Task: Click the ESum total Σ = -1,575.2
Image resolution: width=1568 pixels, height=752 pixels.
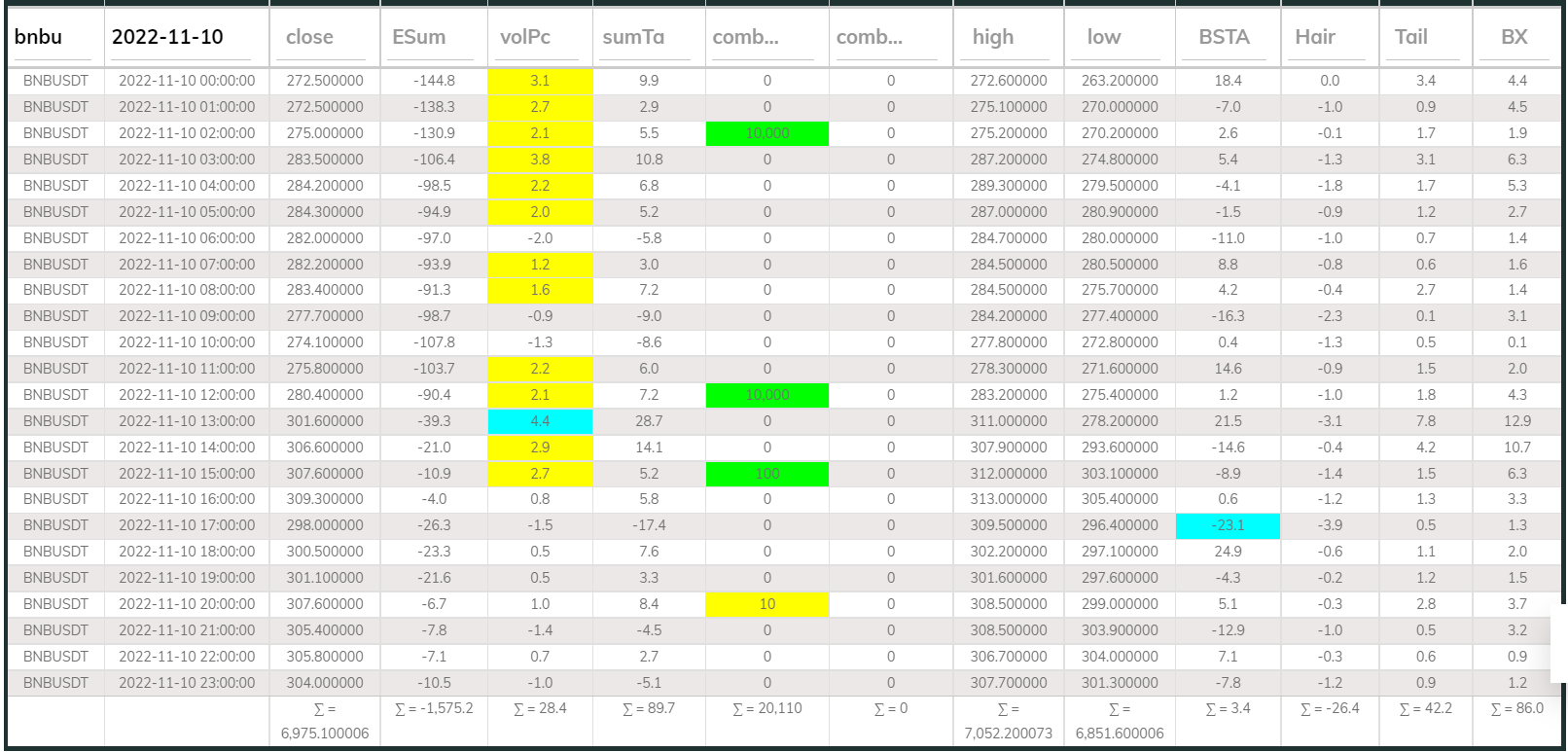Action: 434,708
